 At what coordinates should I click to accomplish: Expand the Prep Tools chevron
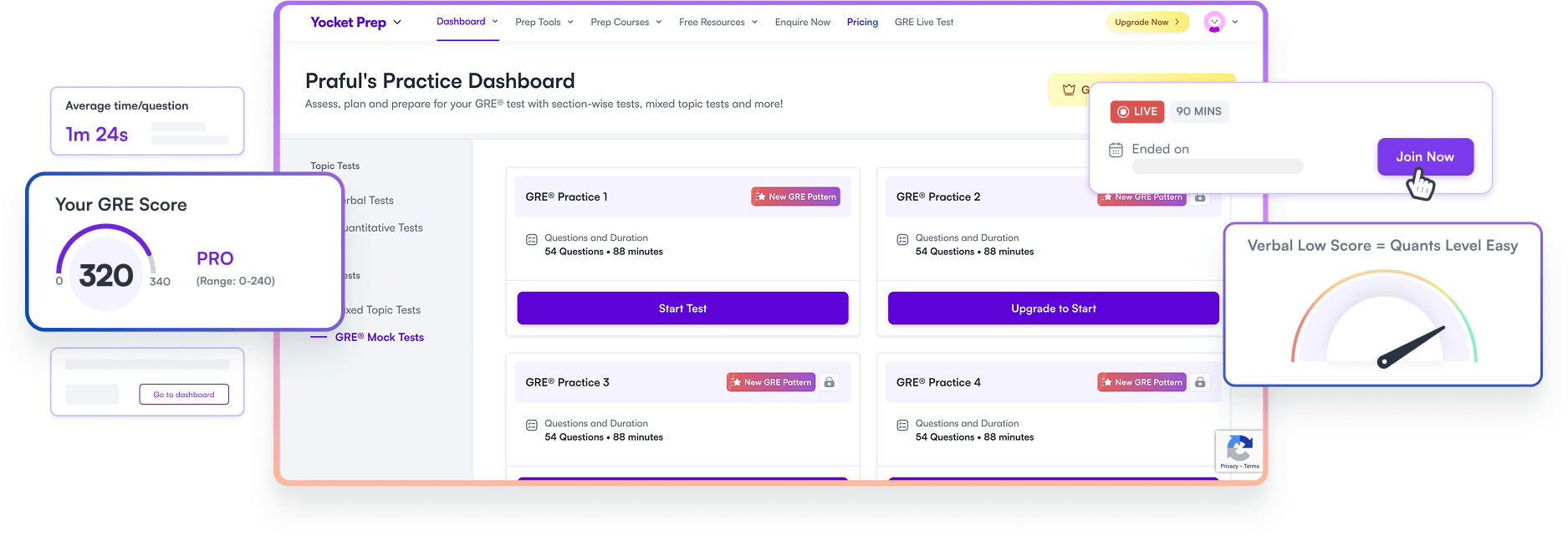tap(570, 23)
